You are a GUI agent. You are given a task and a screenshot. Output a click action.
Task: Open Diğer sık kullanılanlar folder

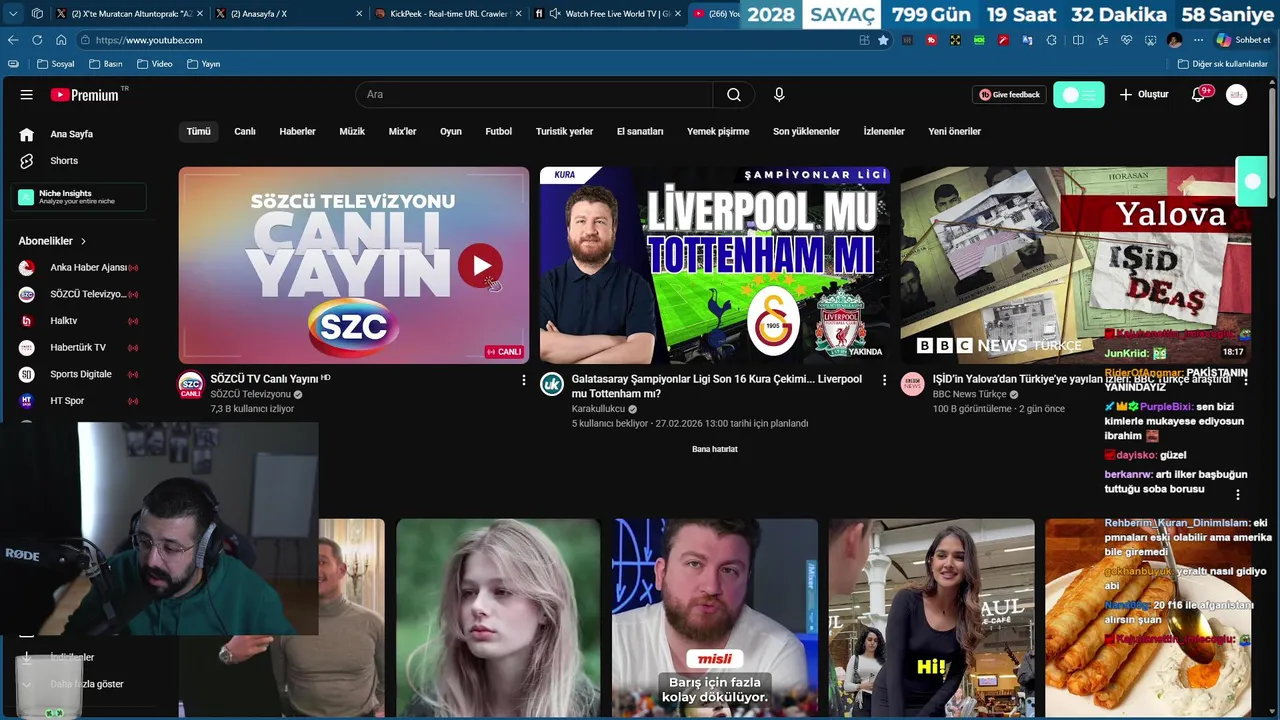(x=1222, y=64)
